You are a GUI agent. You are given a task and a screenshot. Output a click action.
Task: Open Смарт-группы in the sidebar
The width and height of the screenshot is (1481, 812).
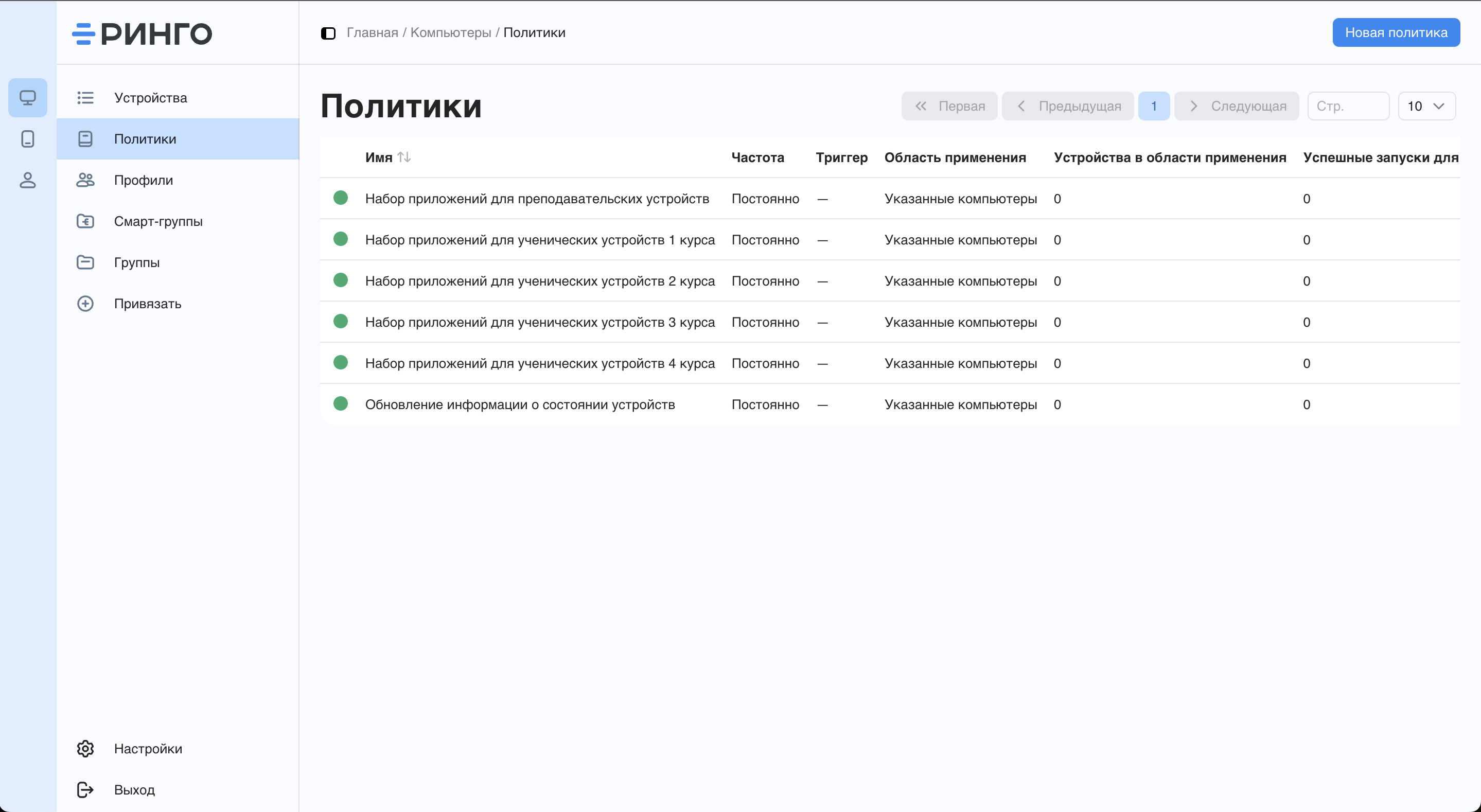pyautogui.click(x=158, y=221)
